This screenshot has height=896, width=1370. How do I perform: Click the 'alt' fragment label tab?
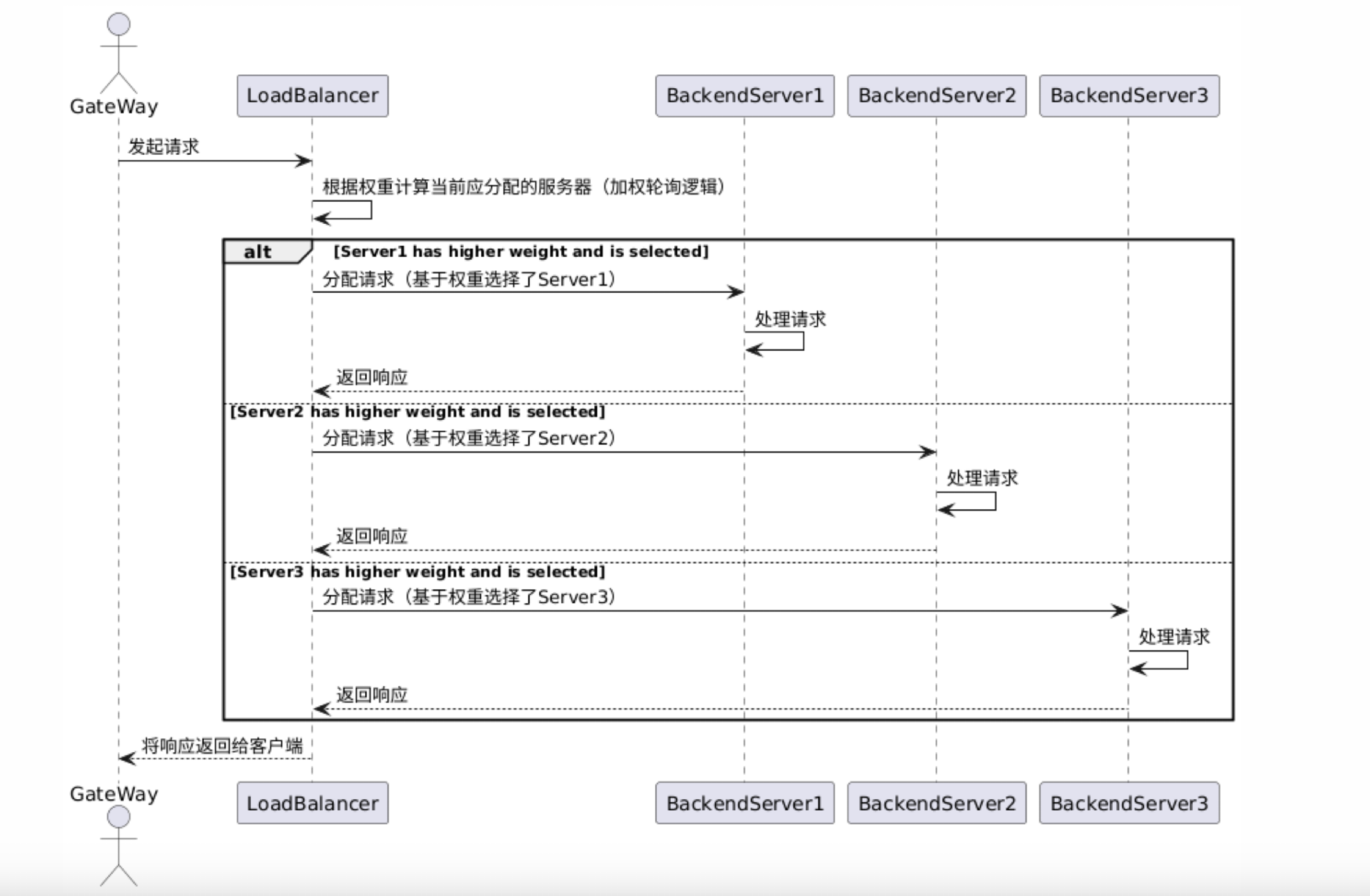click(267, 252)
